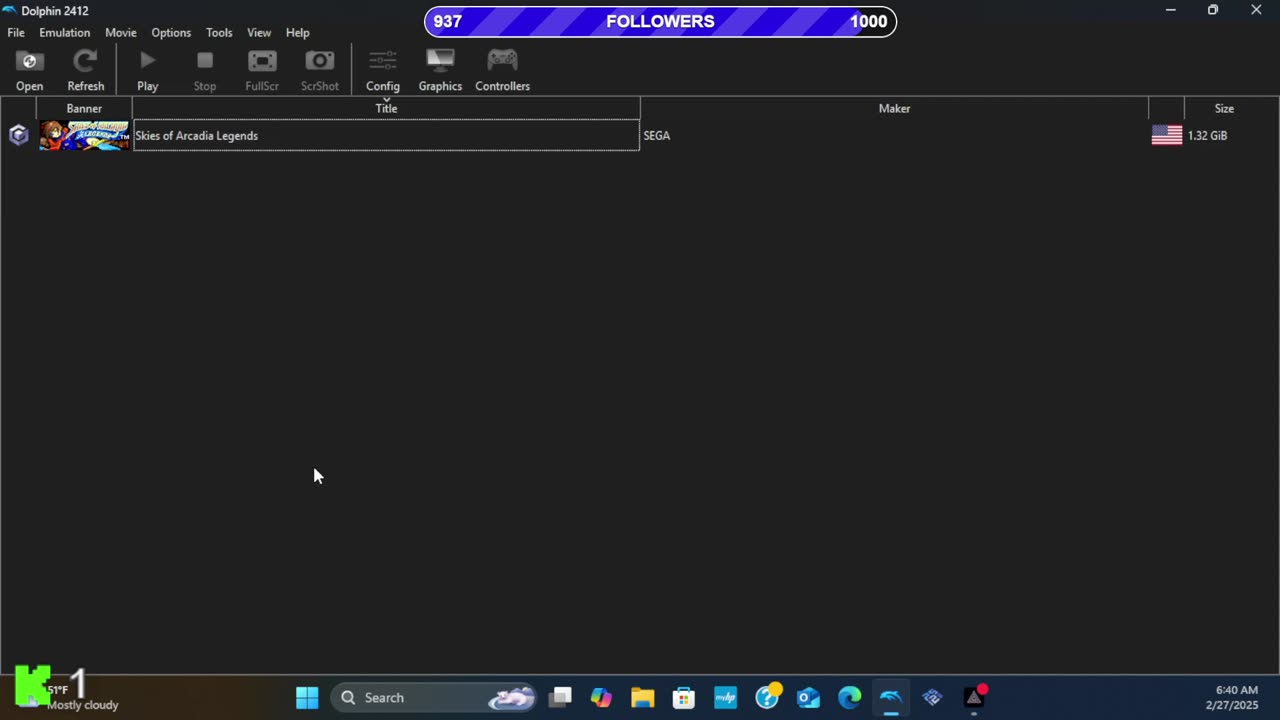Open the blue diamond taskbar app left of the red-dot icon
The image size is (1280, 720).
click(932, 697)
